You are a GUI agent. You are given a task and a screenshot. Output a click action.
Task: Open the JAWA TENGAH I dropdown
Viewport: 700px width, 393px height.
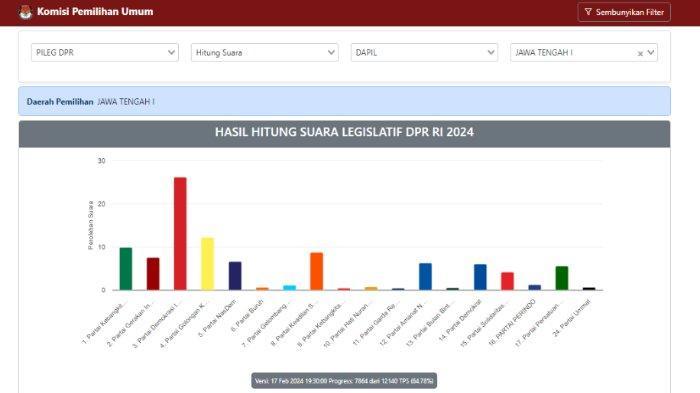(584, 53)
